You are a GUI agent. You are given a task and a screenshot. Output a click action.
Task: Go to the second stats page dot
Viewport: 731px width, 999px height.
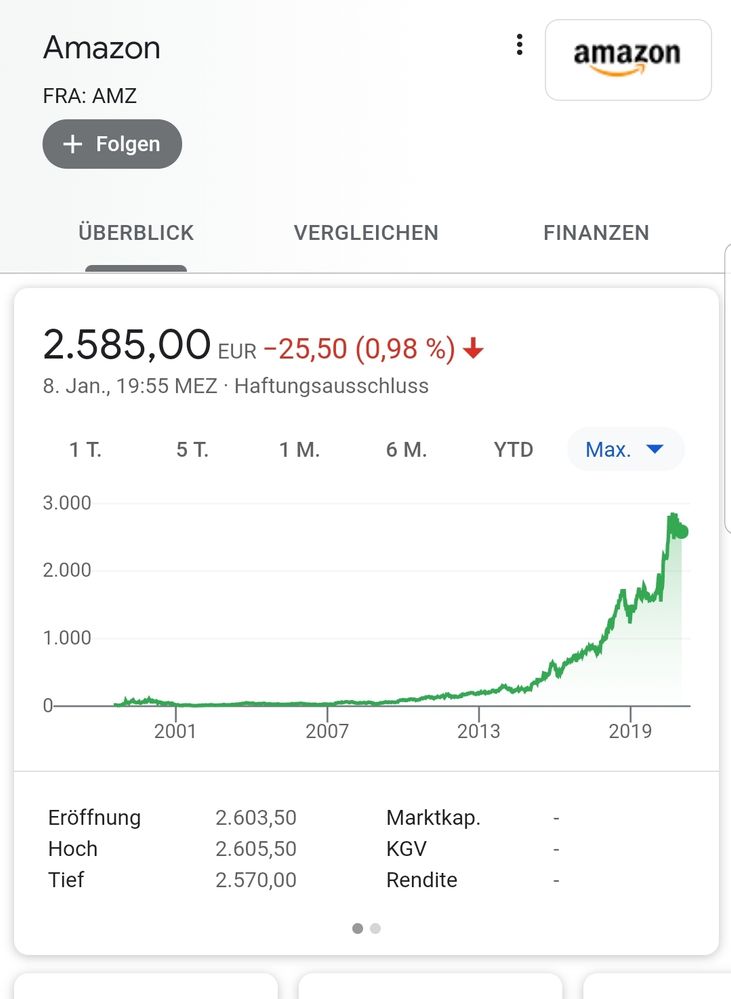[x=375, y=928]
